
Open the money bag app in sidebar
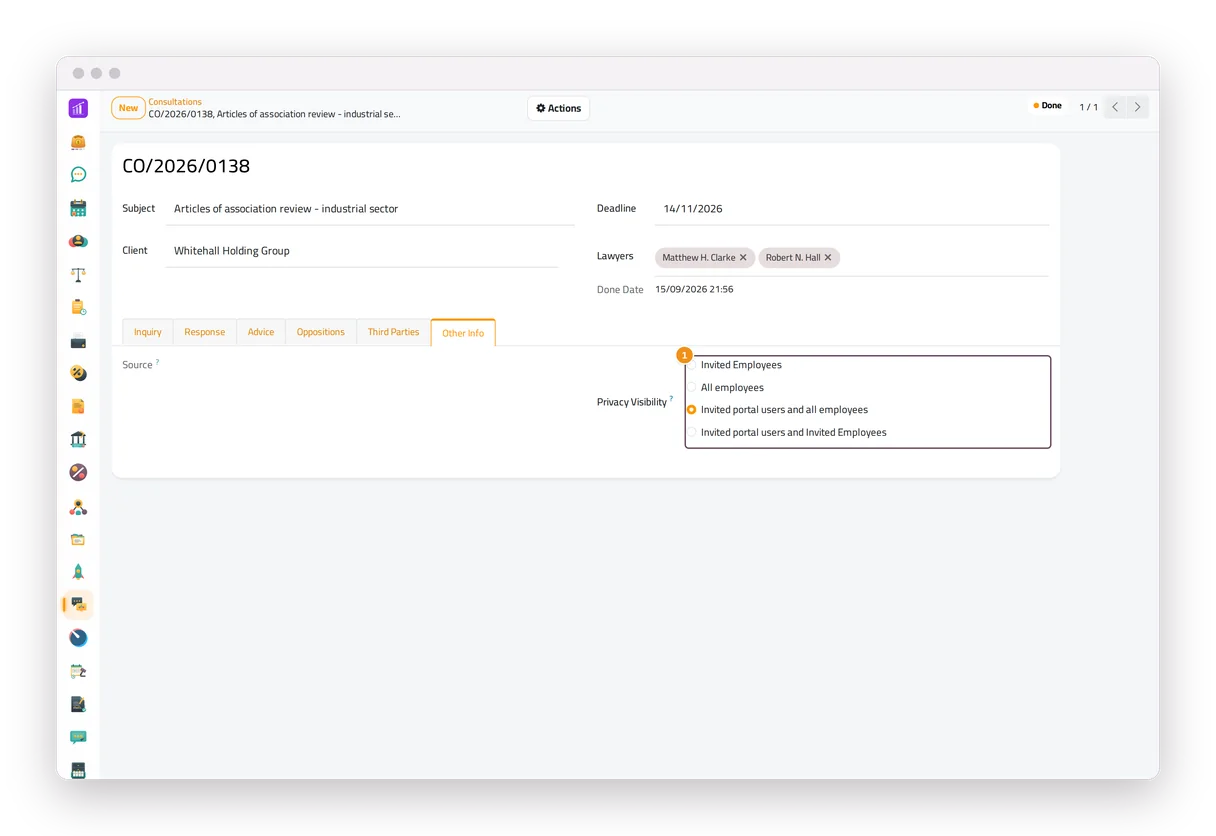[x=78, y=142]
